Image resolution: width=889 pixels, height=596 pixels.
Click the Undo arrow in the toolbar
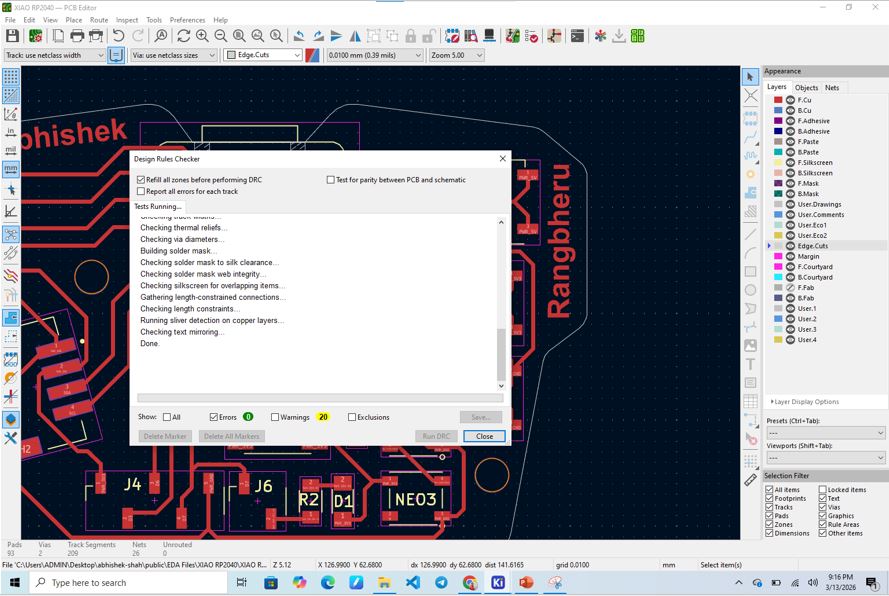coord(118,36)
